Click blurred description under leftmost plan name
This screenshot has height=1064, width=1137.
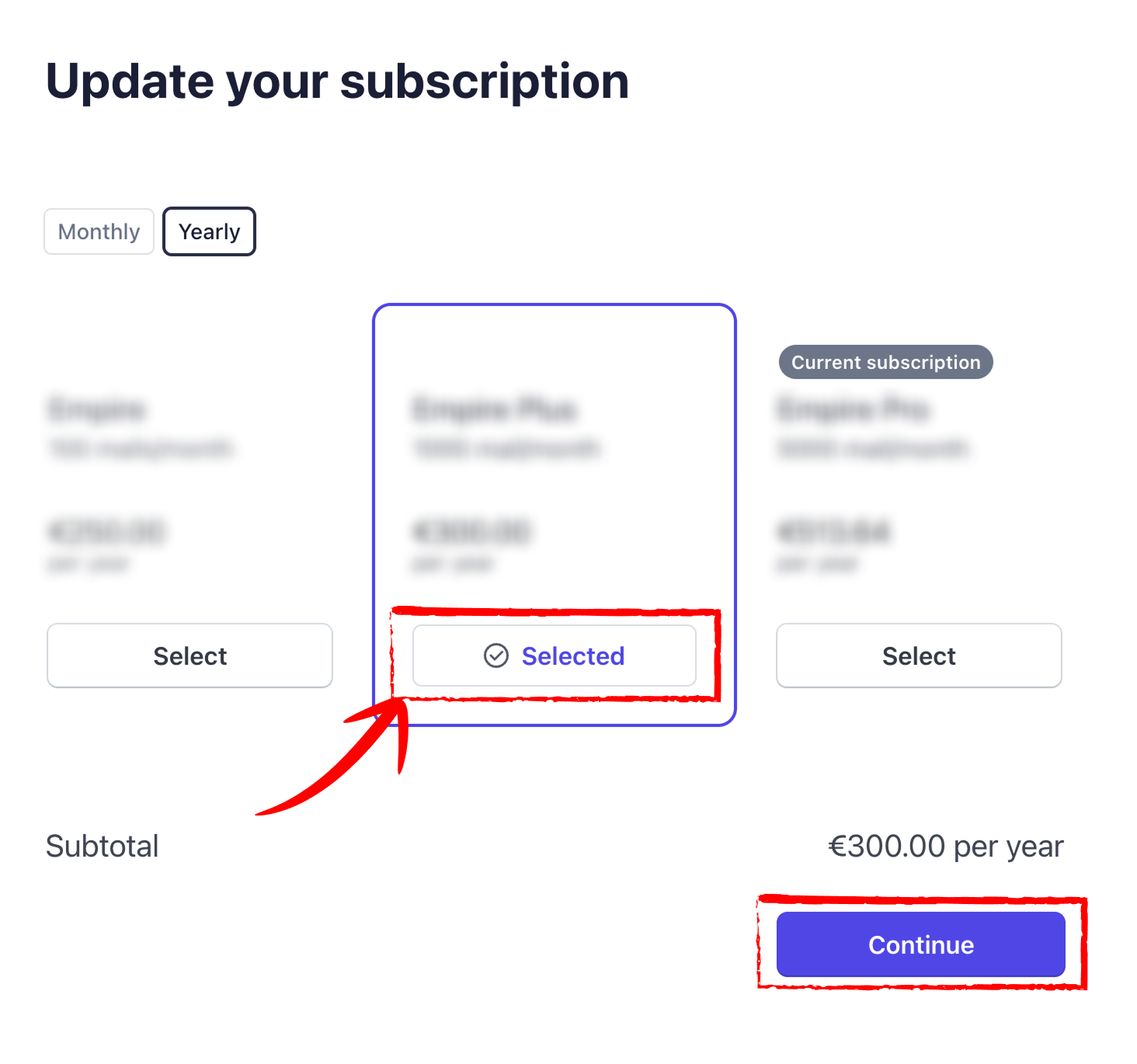click(x=141, y=448)
